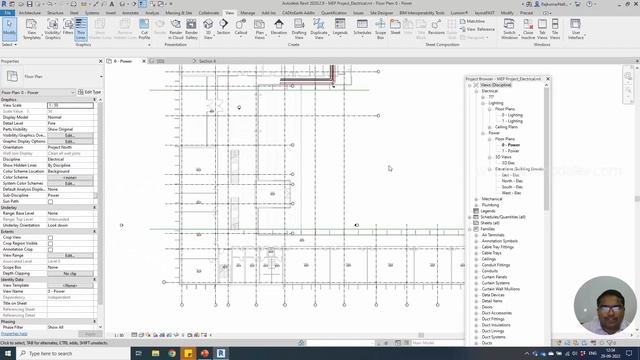
Task: Click the Edit Type button
Action: (89, 92)
